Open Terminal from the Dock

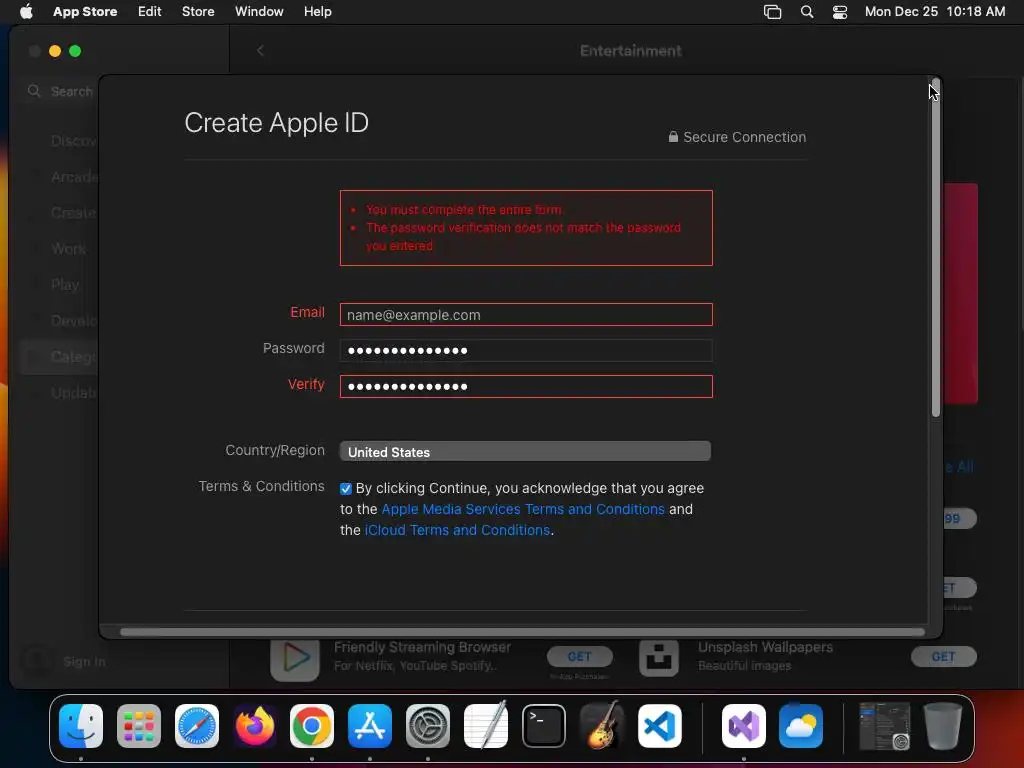(543, 726)
